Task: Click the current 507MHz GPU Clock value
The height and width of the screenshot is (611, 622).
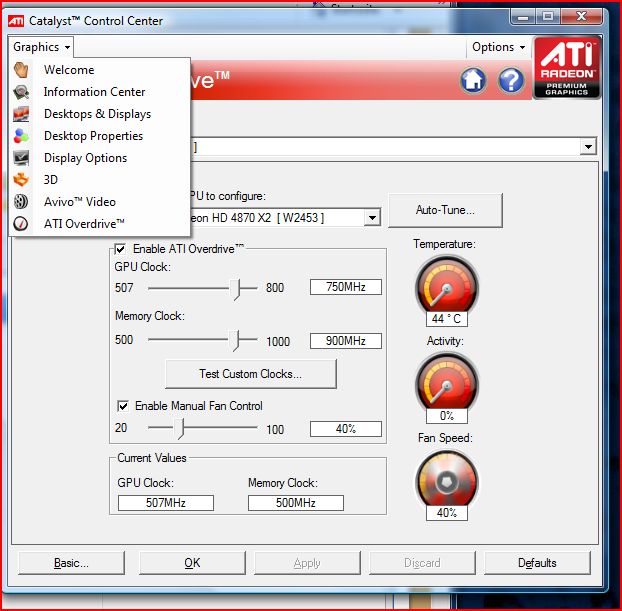Action: coord(166,503)
